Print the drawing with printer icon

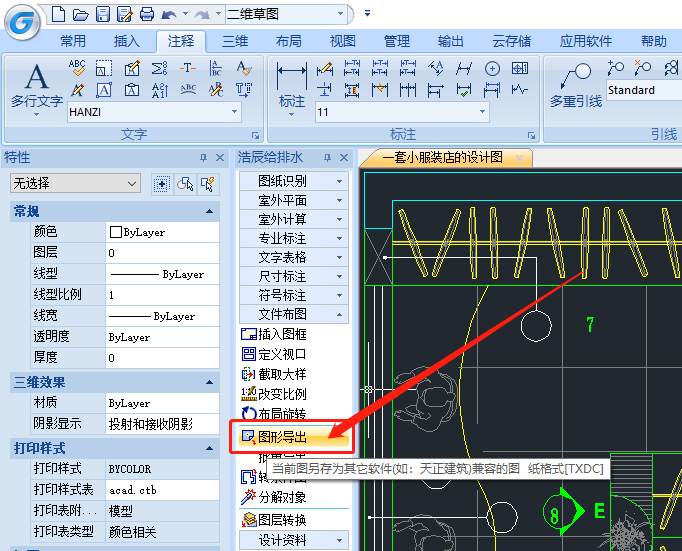point(147,14)
